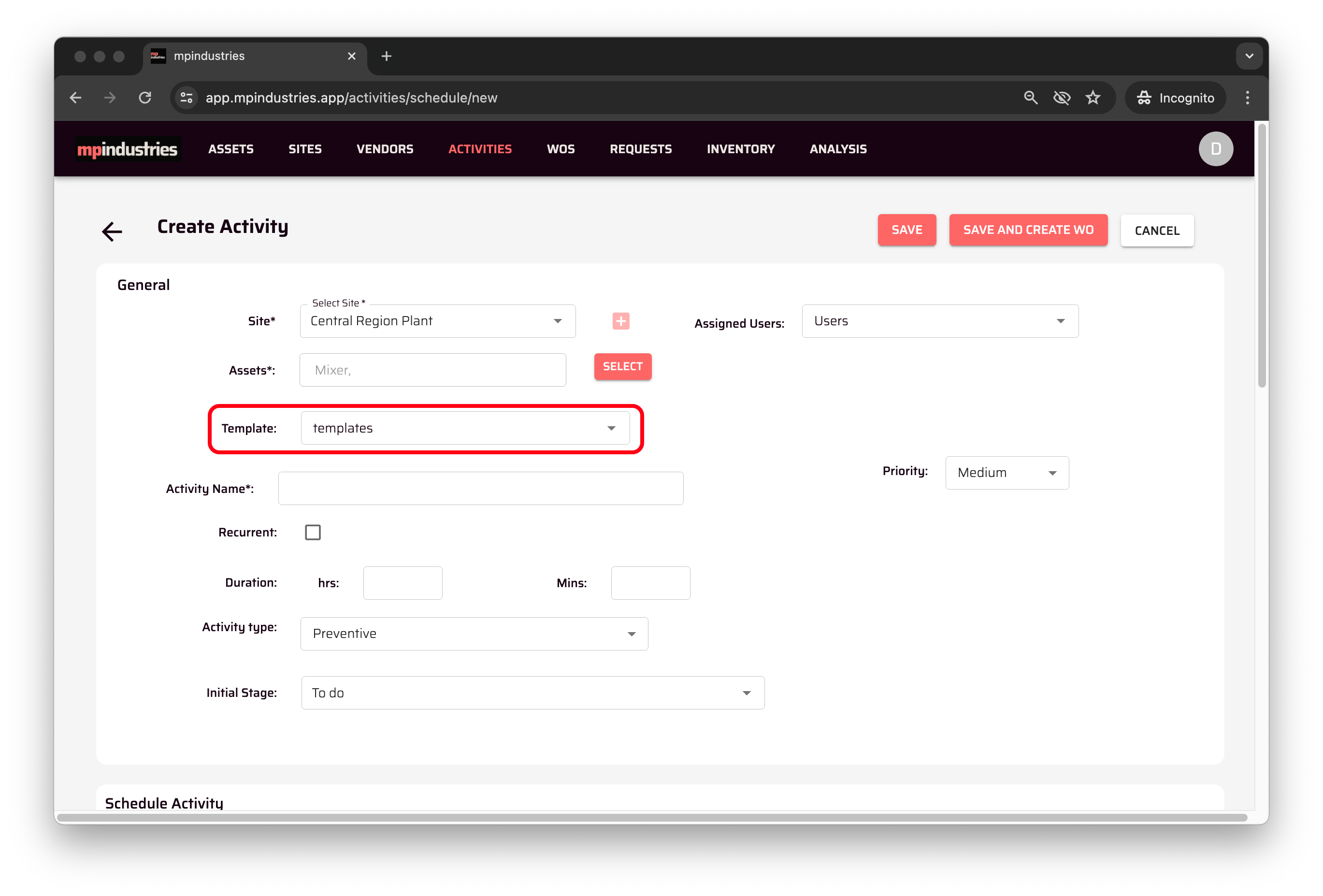Image resolution: width=1323 pixels, height=896 pixels.
Task: Click mpindustries logo in header
Action: (128, 149)
